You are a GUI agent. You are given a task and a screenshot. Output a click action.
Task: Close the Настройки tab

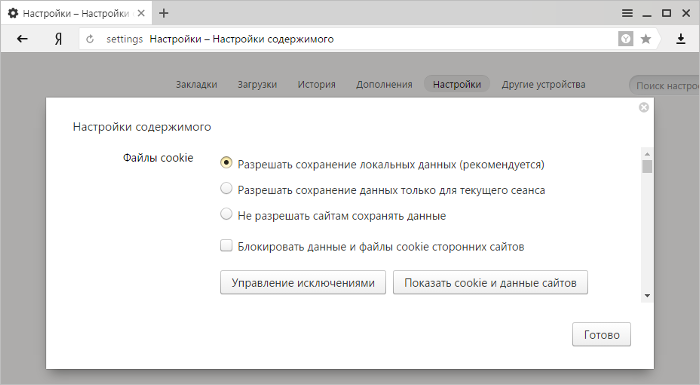141,13
